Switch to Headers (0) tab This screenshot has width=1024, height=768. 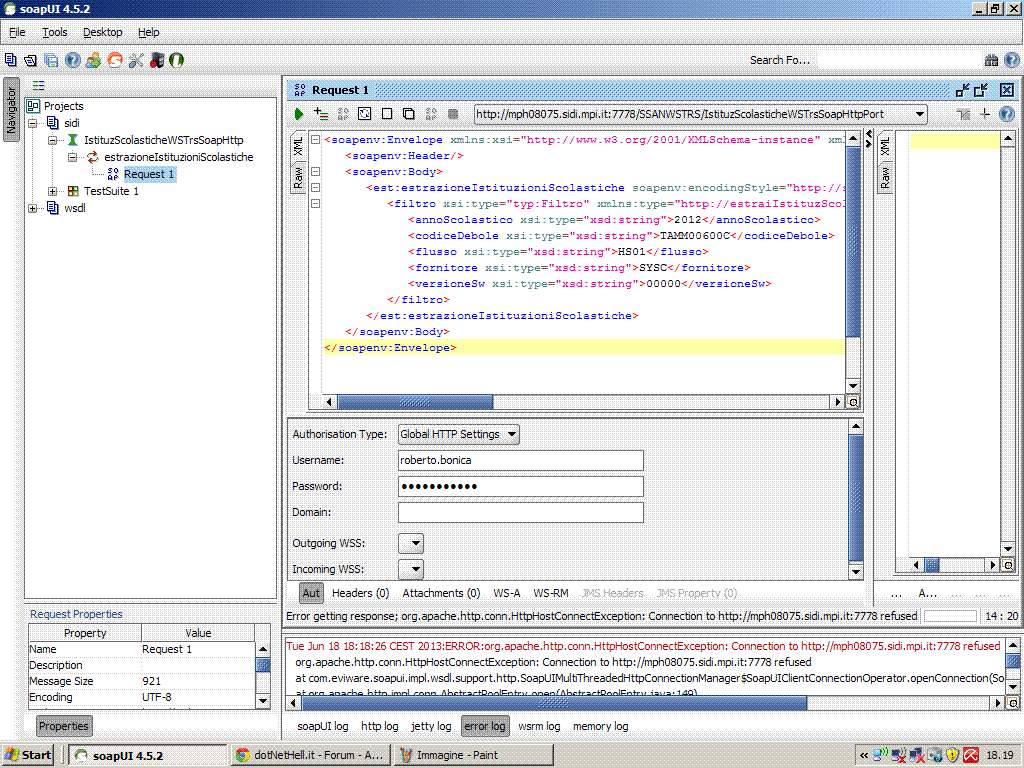pos(360,593)
